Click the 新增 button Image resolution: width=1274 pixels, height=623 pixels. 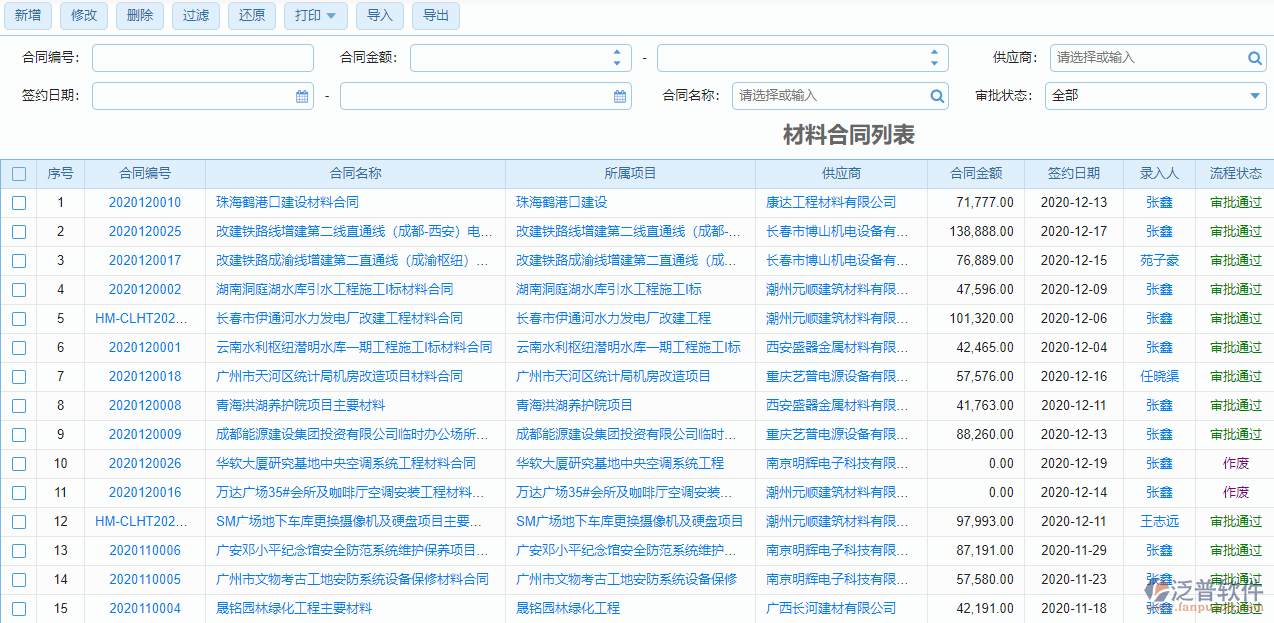tap(27, 16)
